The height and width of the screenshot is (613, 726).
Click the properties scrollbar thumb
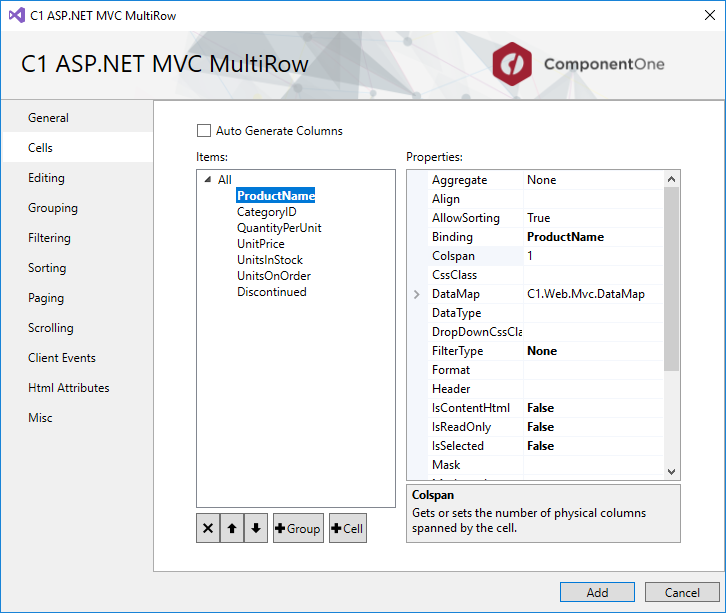click(671, 279)
